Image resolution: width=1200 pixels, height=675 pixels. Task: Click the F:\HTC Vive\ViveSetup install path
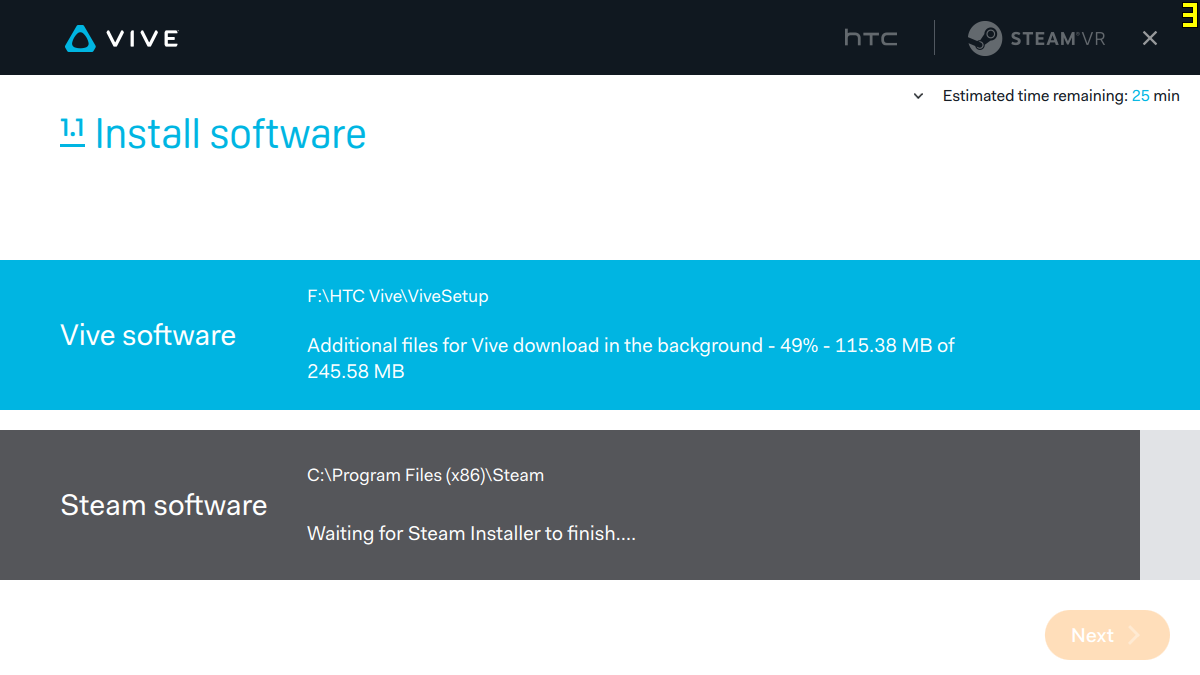(398, 296)
